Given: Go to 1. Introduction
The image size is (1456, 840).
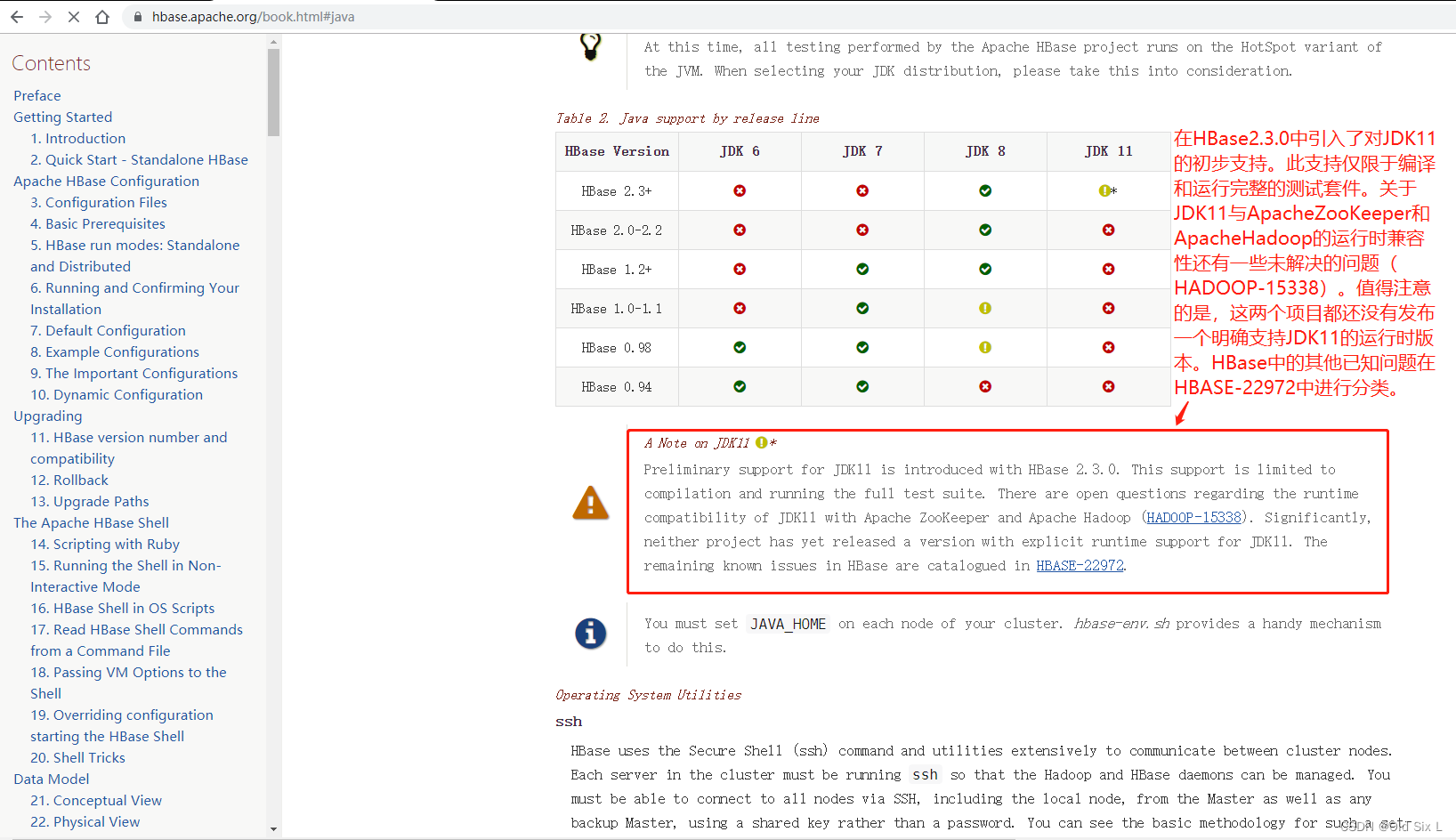Looking at the screenshot, I should (78, 138).
